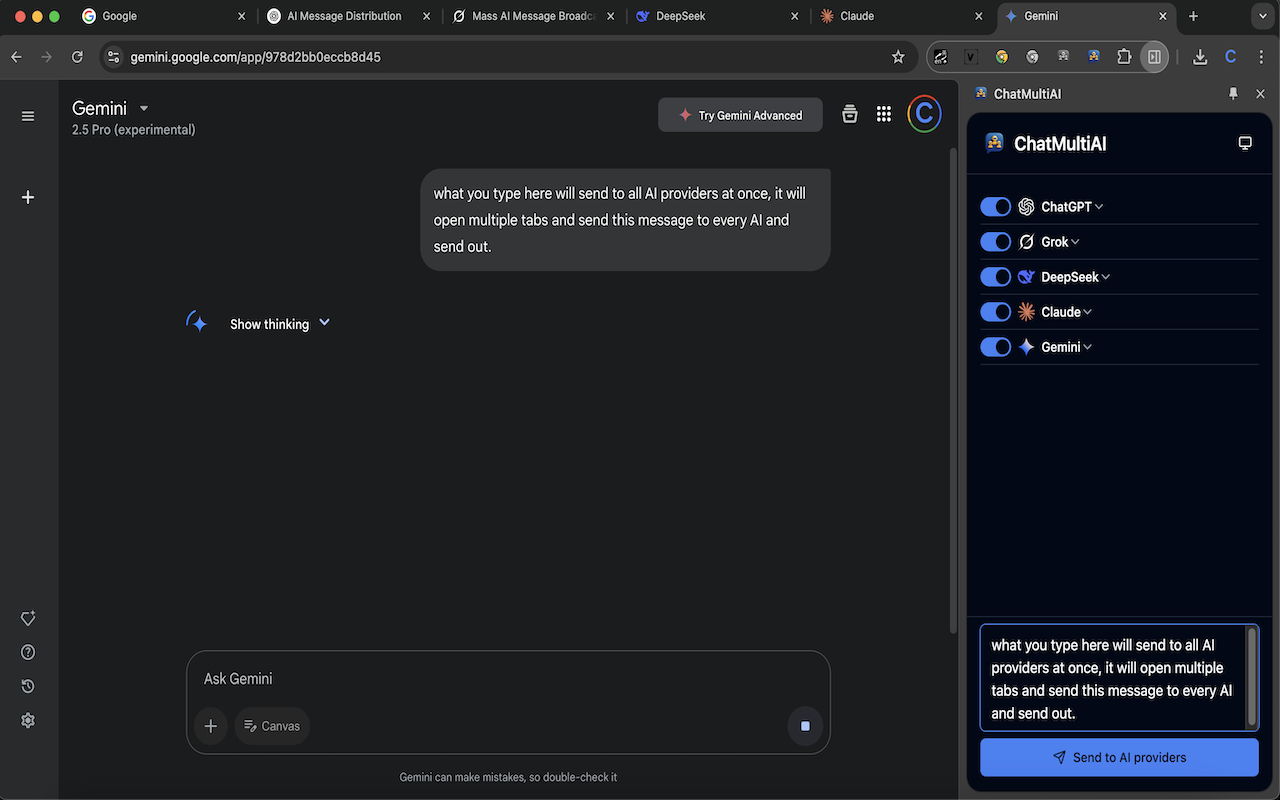Viewport: 1280px width, 800px height.
Task: Select the Canvas button
Action: click(x=272, y=726)
